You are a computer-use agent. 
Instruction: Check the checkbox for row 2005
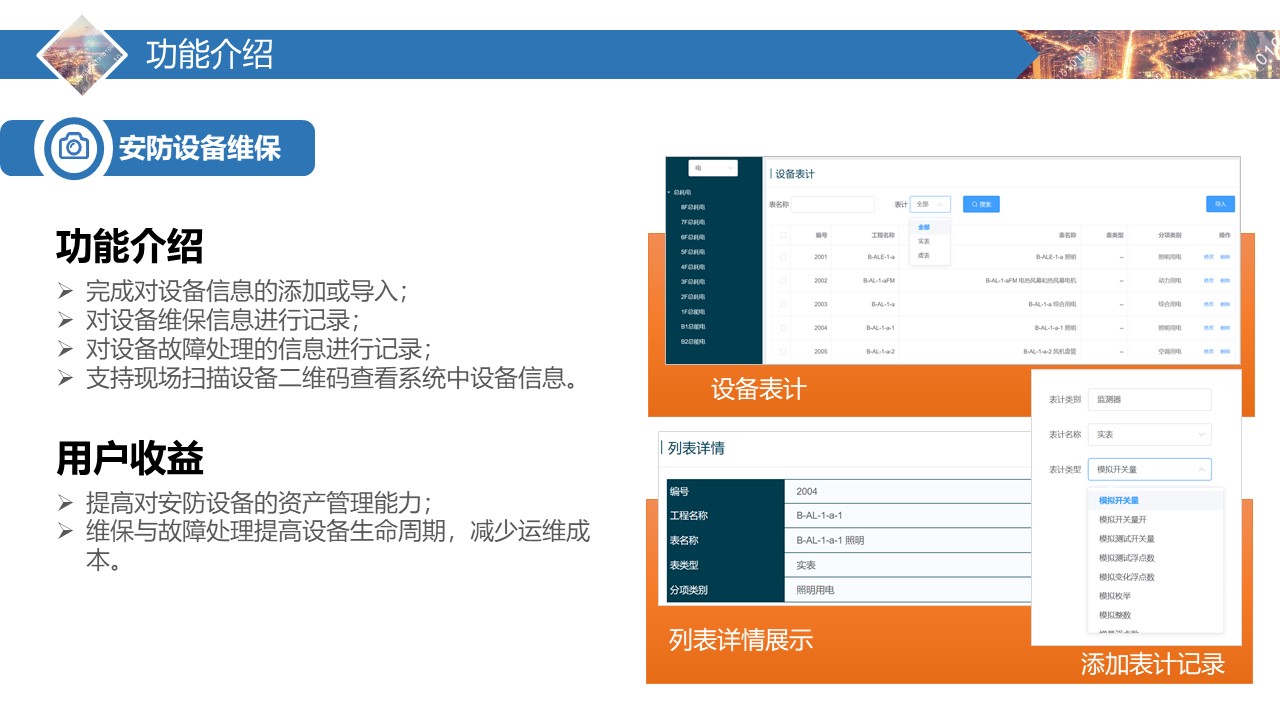coord(783,351)
